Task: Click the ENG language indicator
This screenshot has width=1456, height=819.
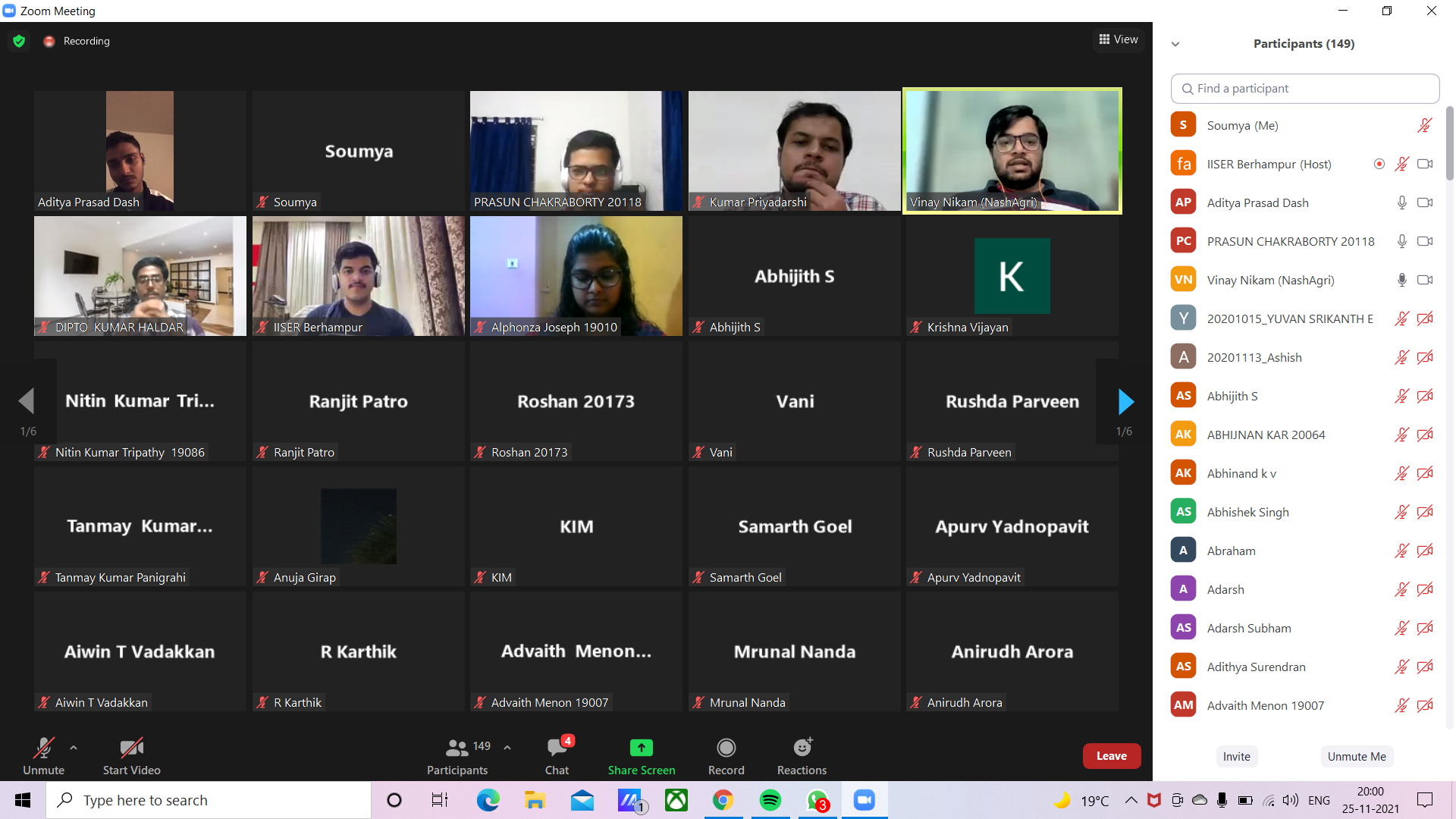Action: [1319, 800]
